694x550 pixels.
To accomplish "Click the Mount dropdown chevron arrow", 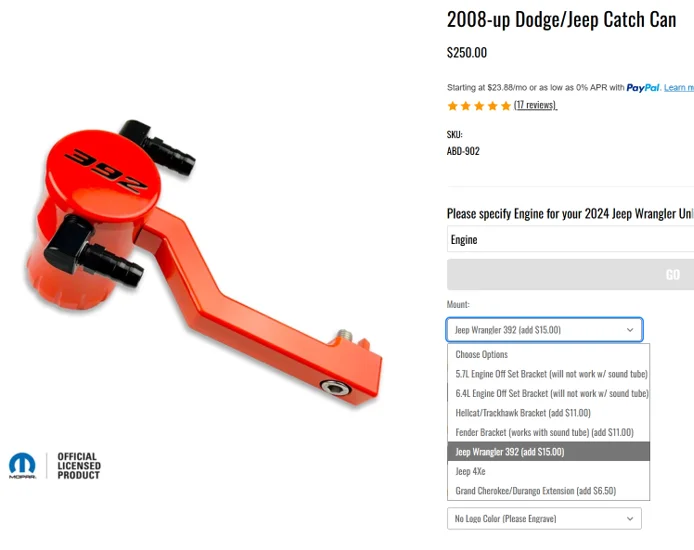I will pyautogui.click(x=630, y=330).
